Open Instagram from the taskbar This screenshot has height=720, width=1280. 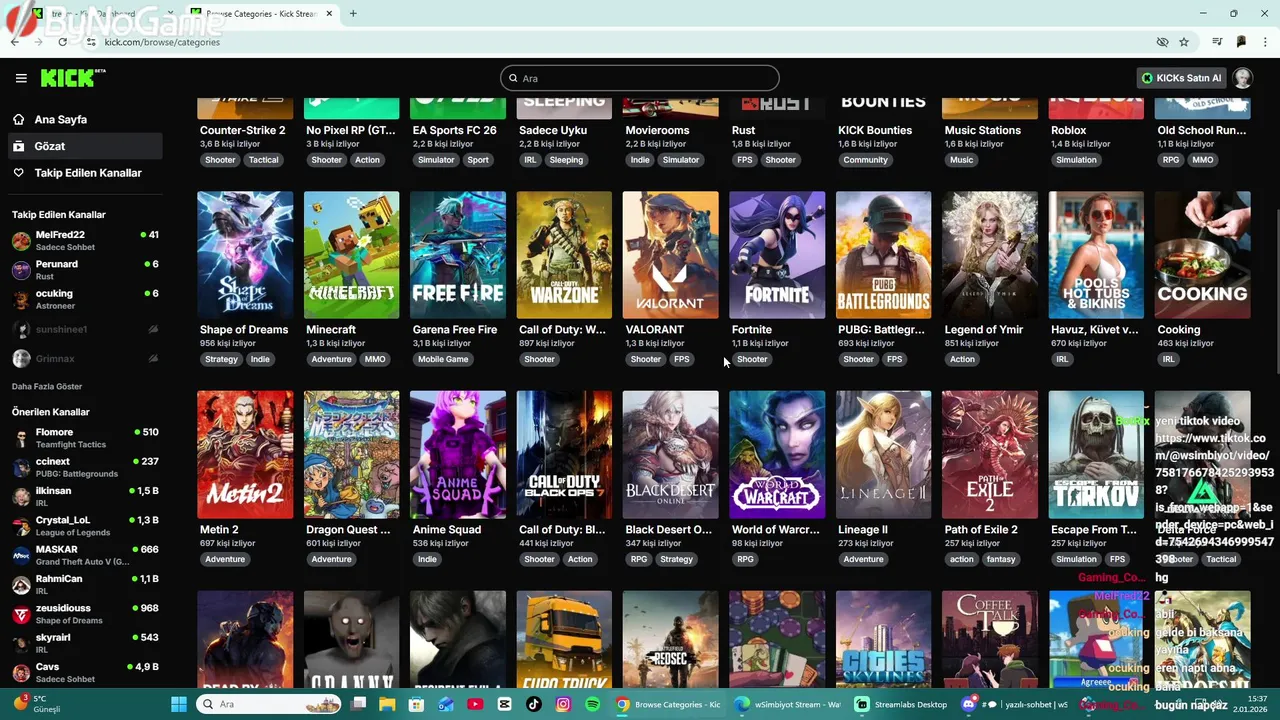[x=563, y=704]
